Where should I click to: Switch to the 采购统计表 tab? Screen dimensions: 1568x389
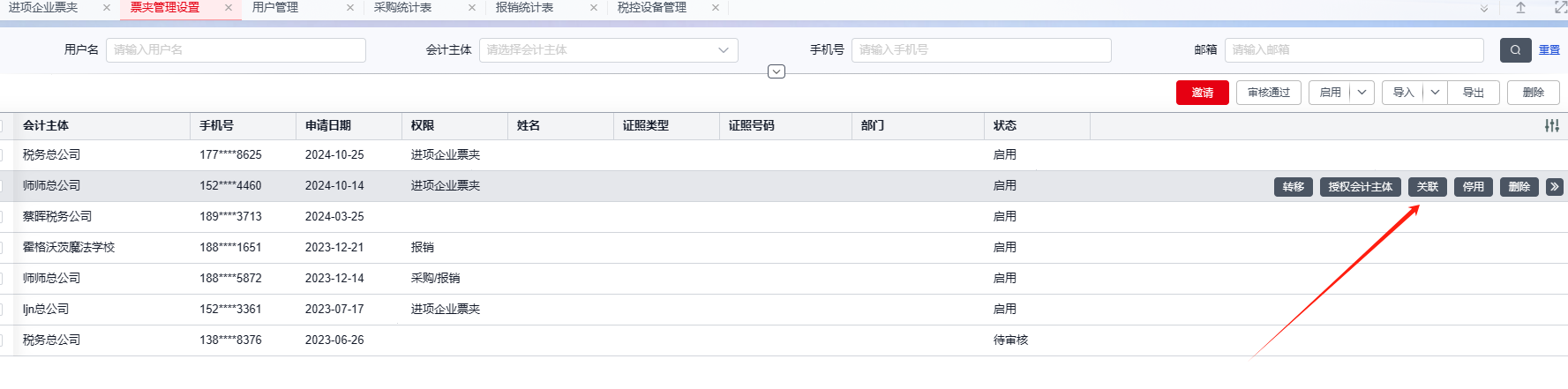point(403,8)
